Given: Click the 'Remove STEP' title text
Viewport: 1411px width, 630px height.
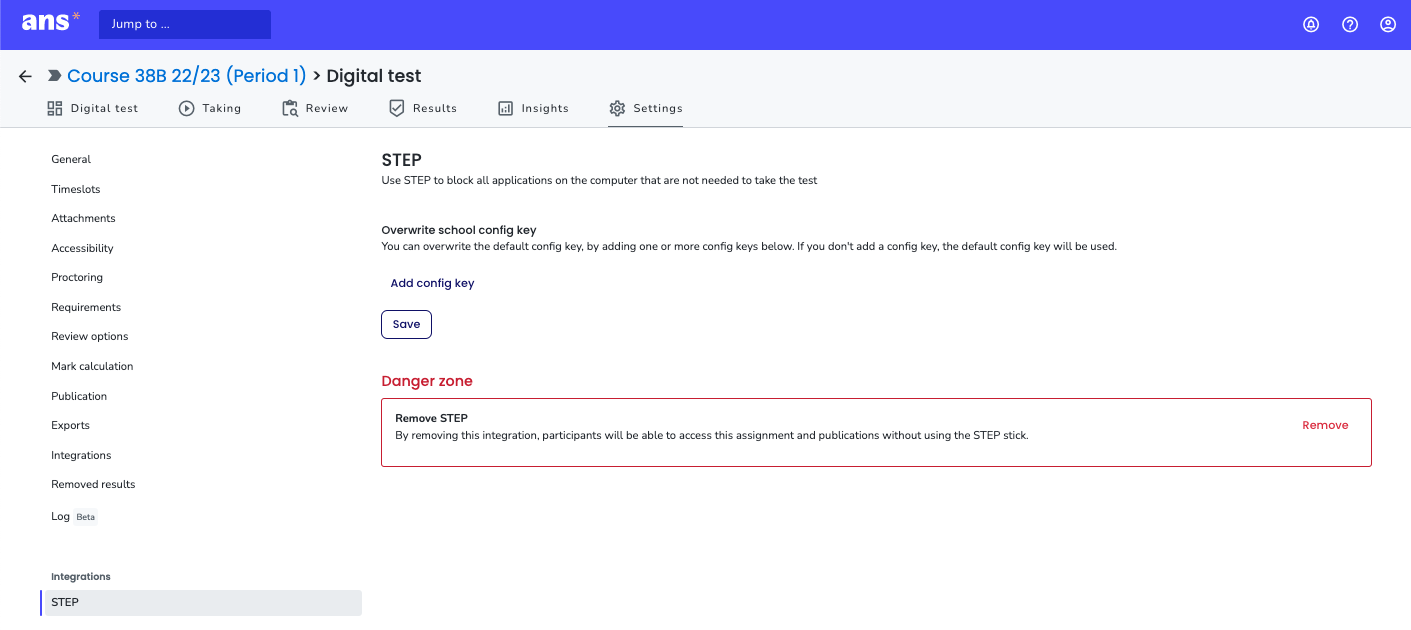Looking at the screenshot, I should click(431, 418).
